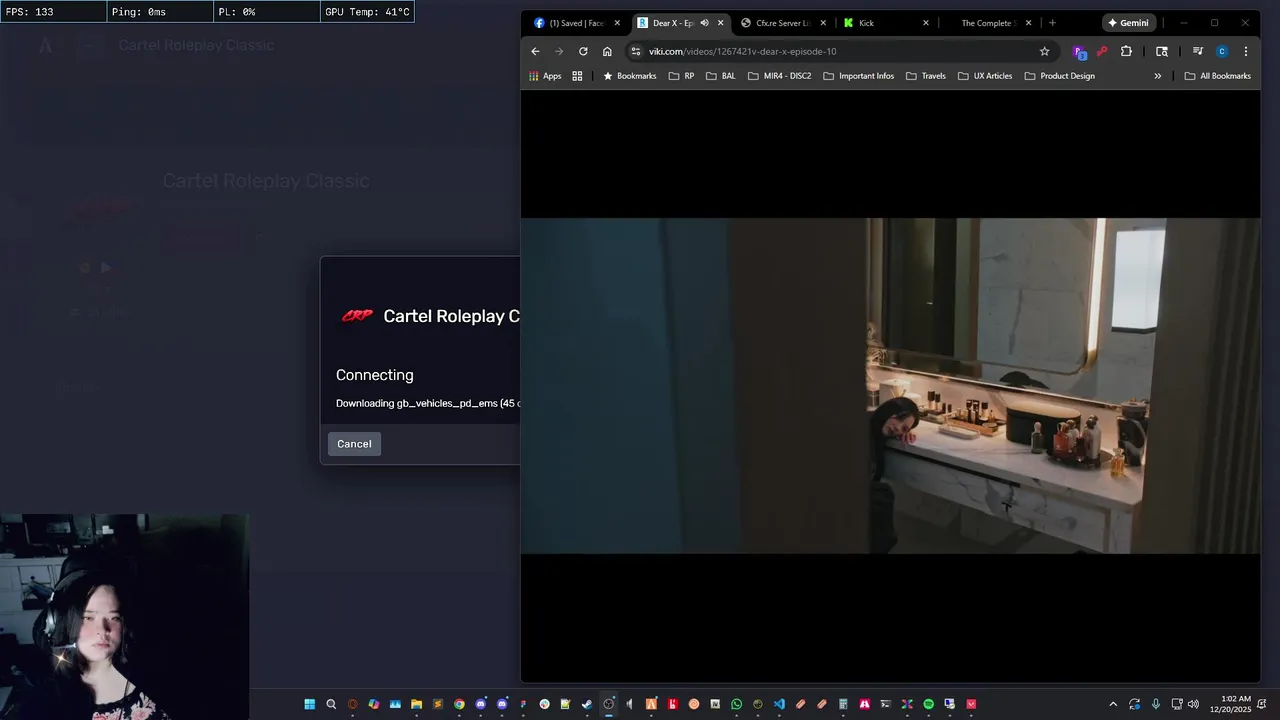Open the volume control in tray
The image size is (1280, 720).
(1193, 704)
